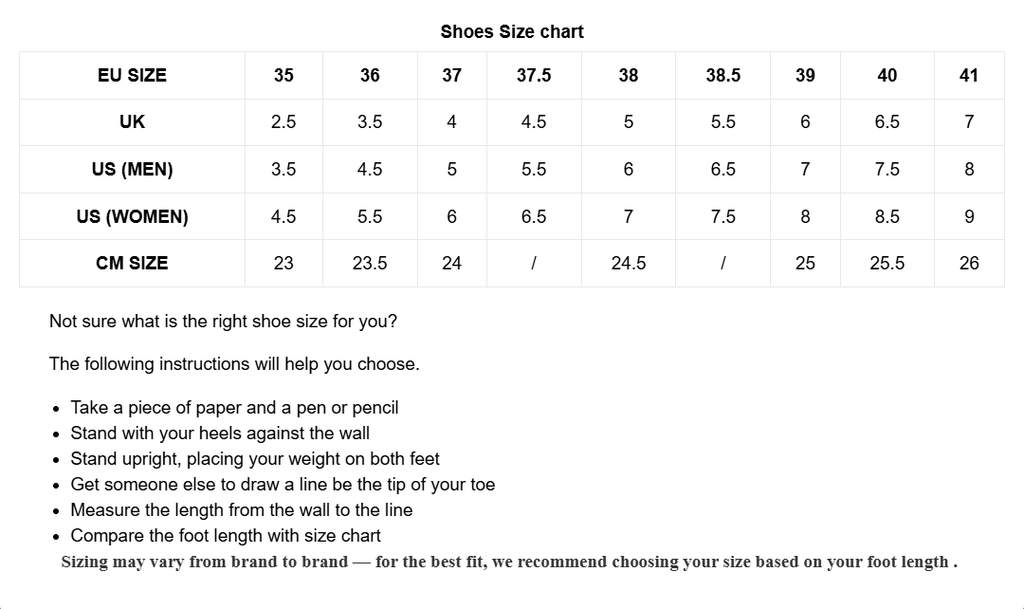Click the US (MEN) row label
Screen dimensions: 1024x609
tap(132, 169)
